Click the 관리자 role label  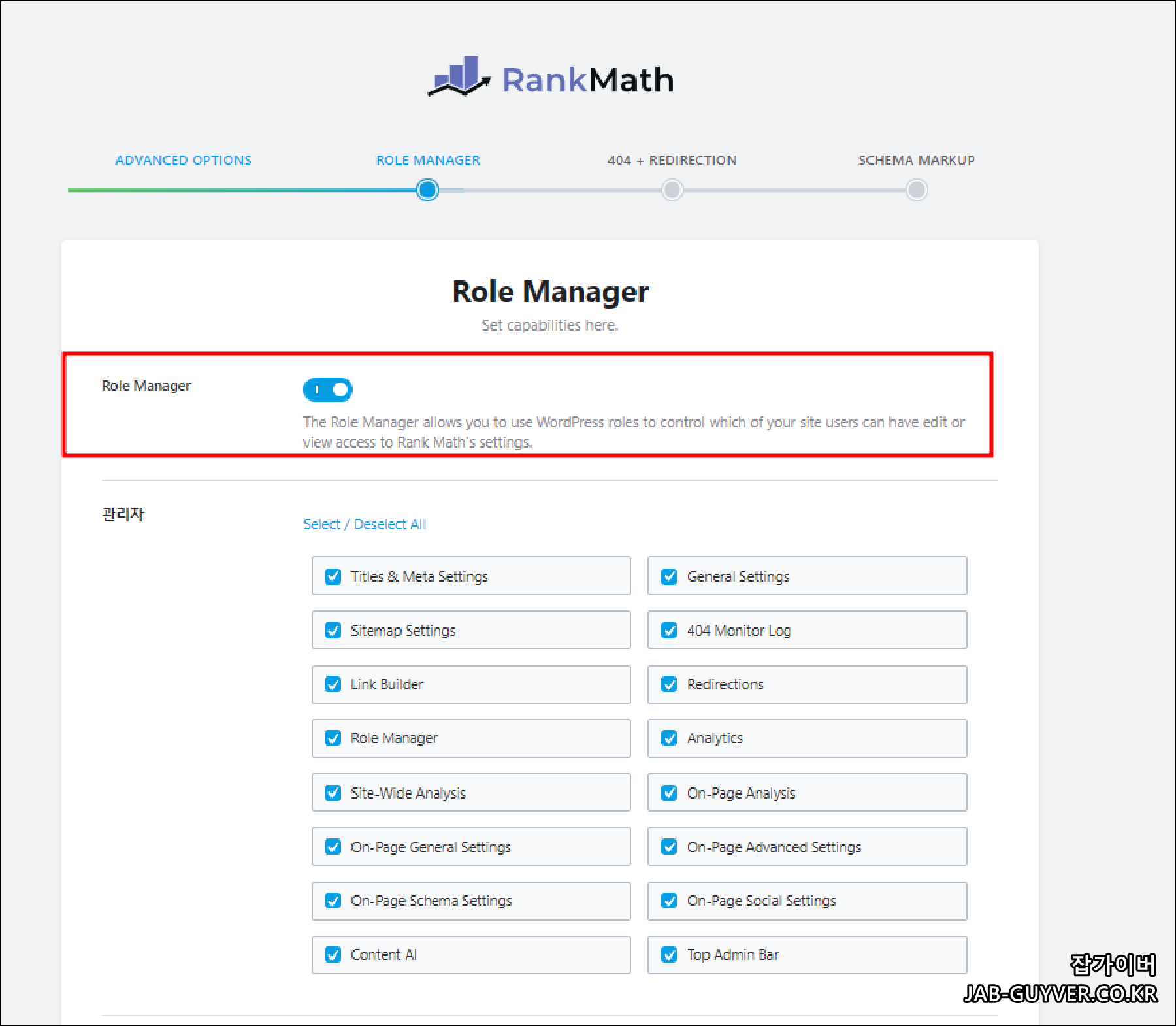tap(123, 514)
